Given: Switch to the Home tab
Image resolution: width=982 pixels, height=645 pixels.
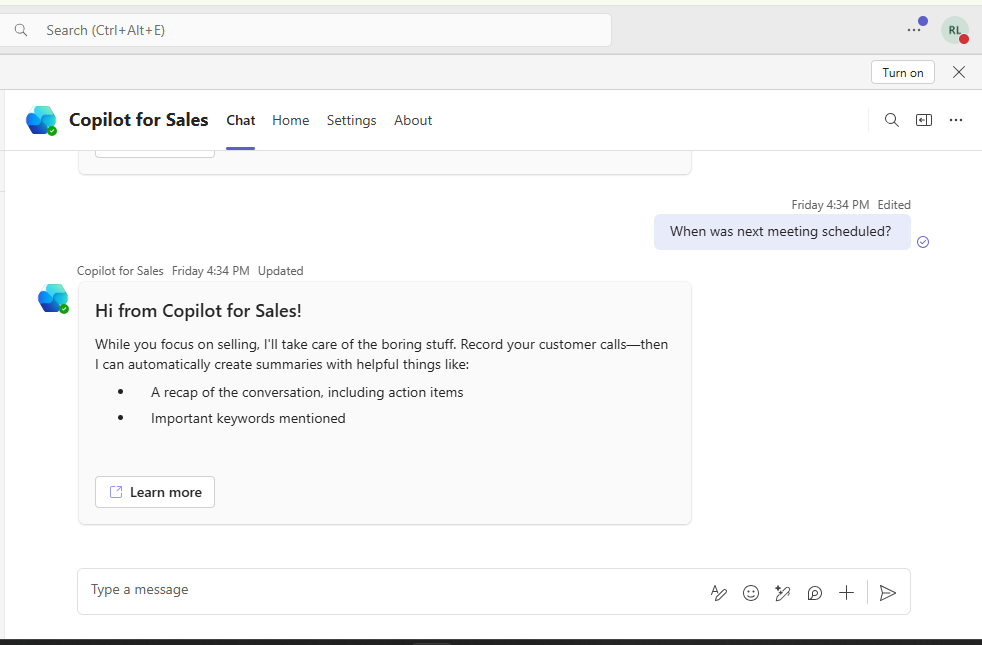Looking at the screenshot, I should (x=291, y=120).
